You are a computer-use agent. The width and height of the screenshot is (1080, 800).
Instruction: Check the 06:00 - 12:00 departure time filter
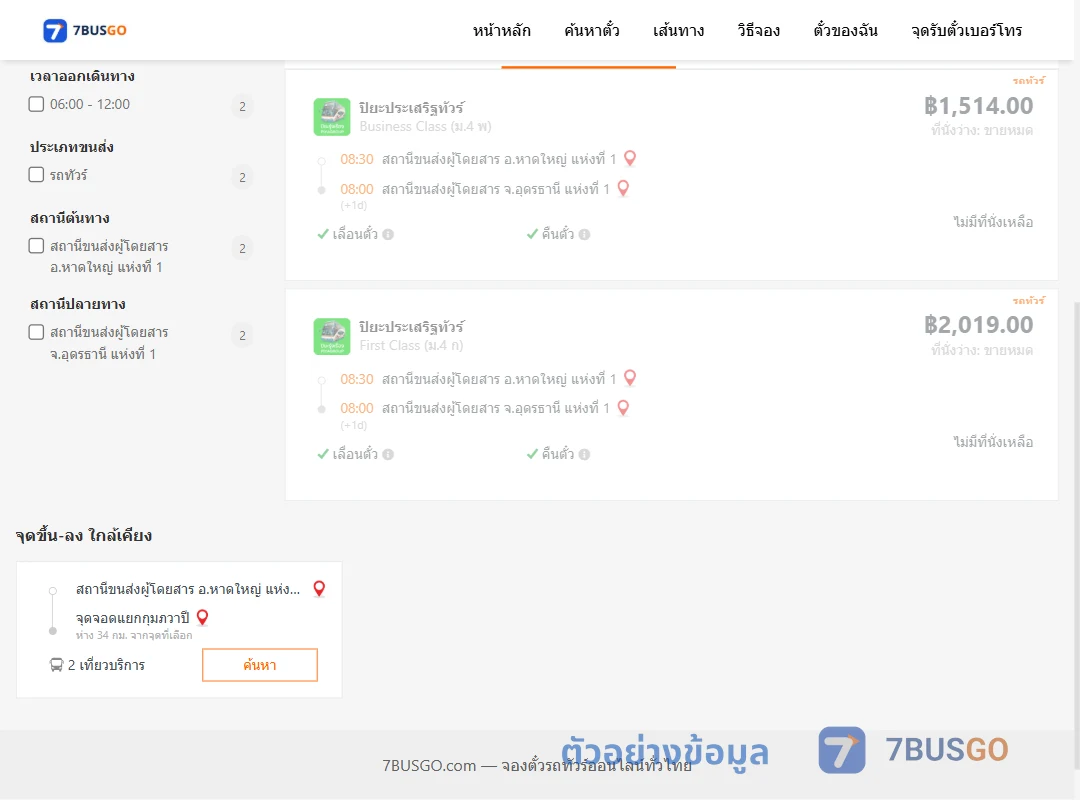[x=37, y=104]
